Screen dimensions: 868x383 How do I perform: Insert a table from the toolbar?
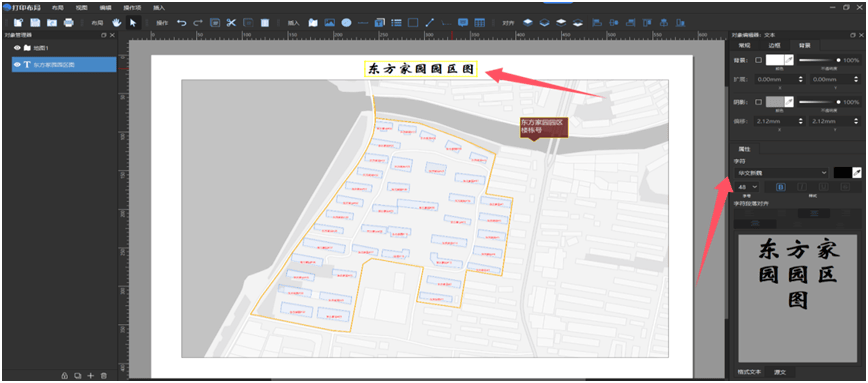click(x=480, y=23)
